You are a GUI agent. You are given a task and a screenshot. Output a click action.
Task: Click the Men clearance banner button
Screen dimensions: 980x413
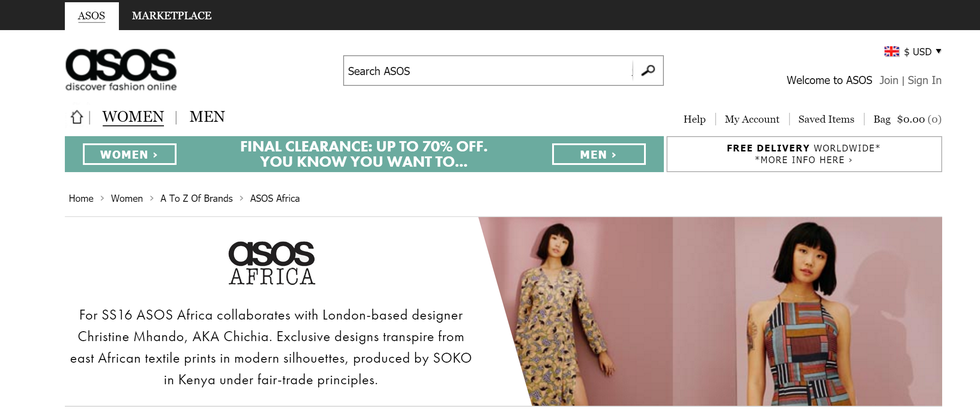[x=598, y=154]
